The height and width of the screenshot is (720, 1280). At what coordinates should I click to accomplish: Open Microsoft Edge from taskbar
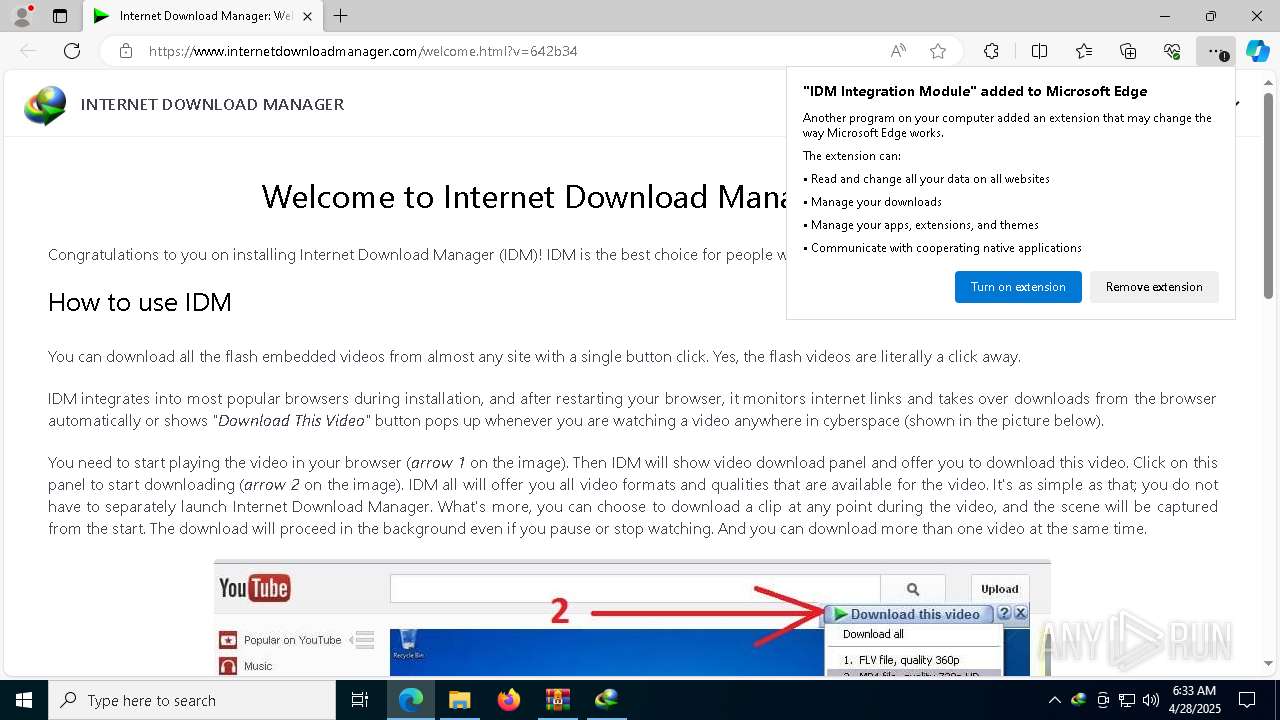pyautogui.click(x=411, y=700)
